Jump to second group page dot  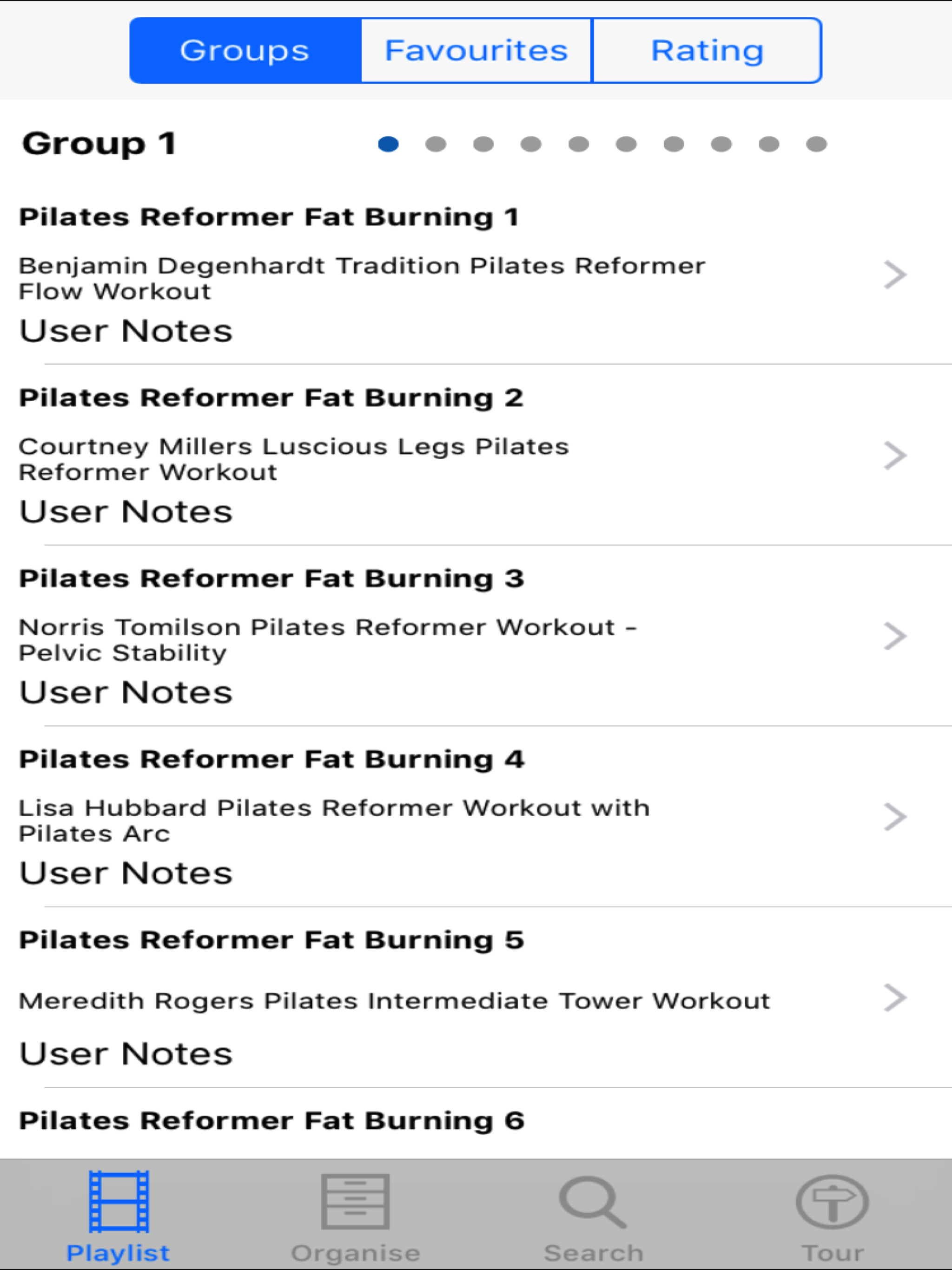coord(436,144)
